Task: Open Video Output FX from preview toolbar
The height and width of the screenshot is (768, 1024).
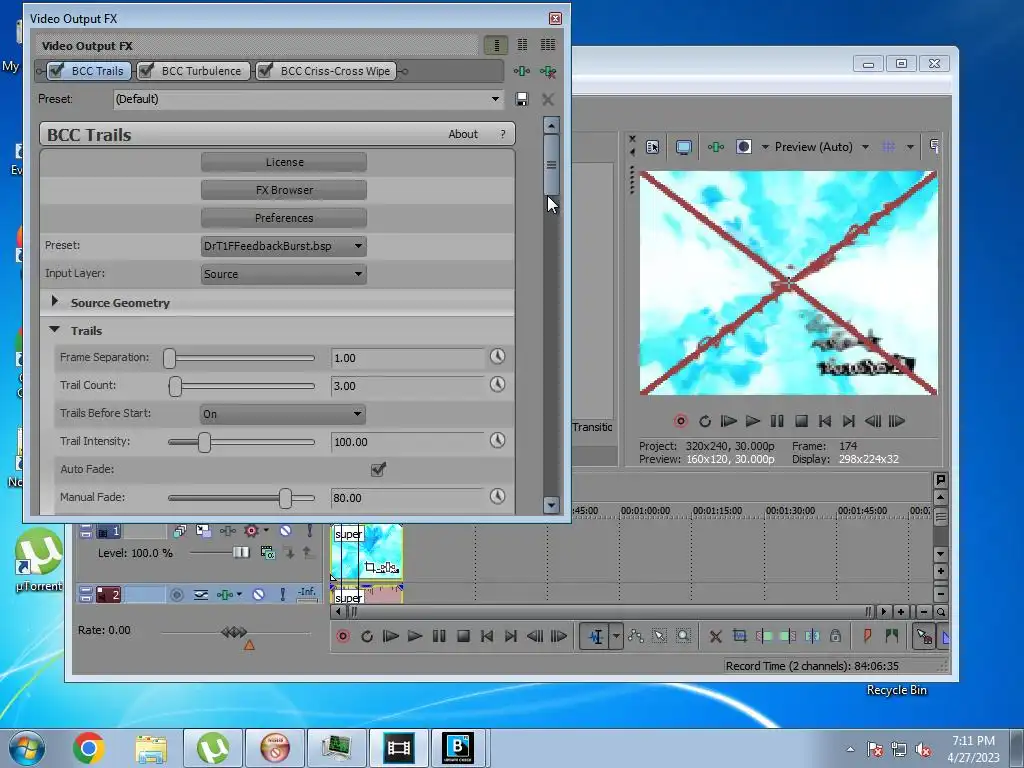Action: click(716, 147)
